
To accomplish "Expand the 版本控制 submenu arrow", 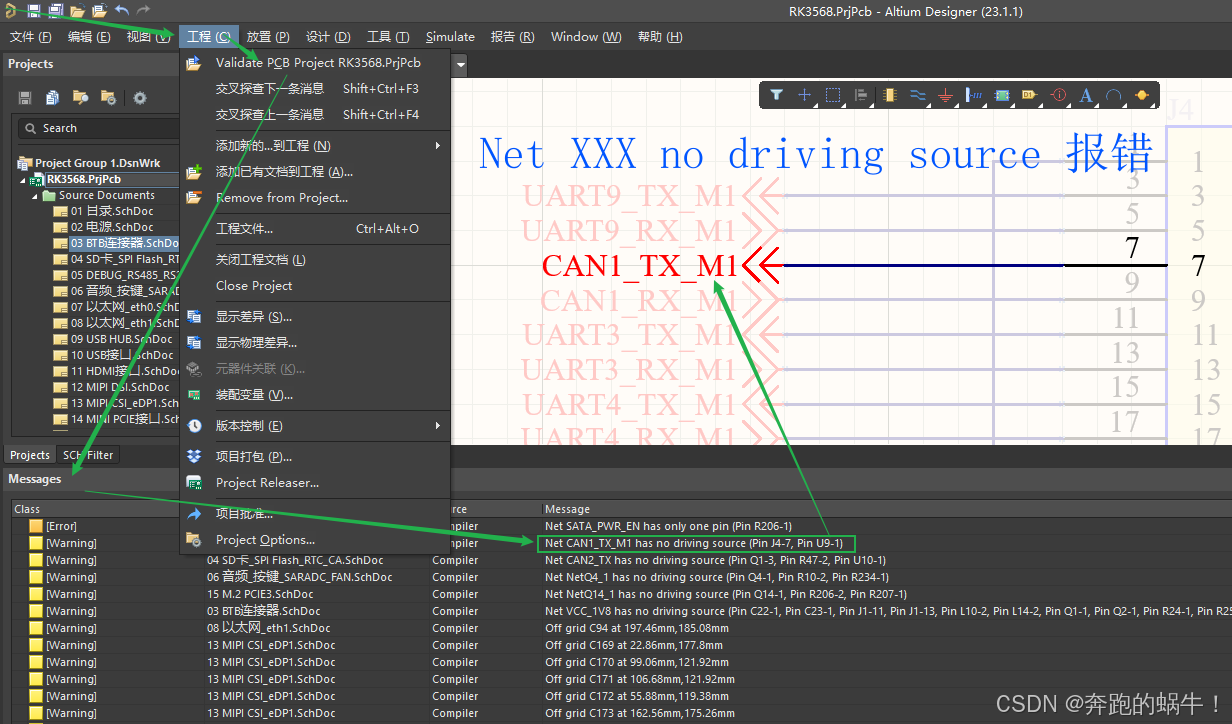I will point(438,426).
